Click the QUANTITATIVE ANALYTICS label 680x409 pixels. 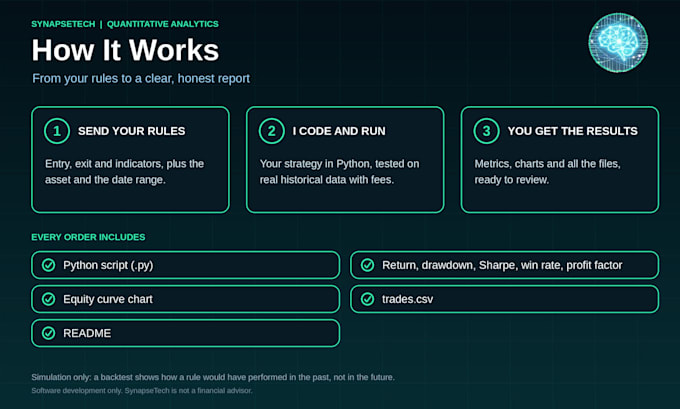point(163,24)
